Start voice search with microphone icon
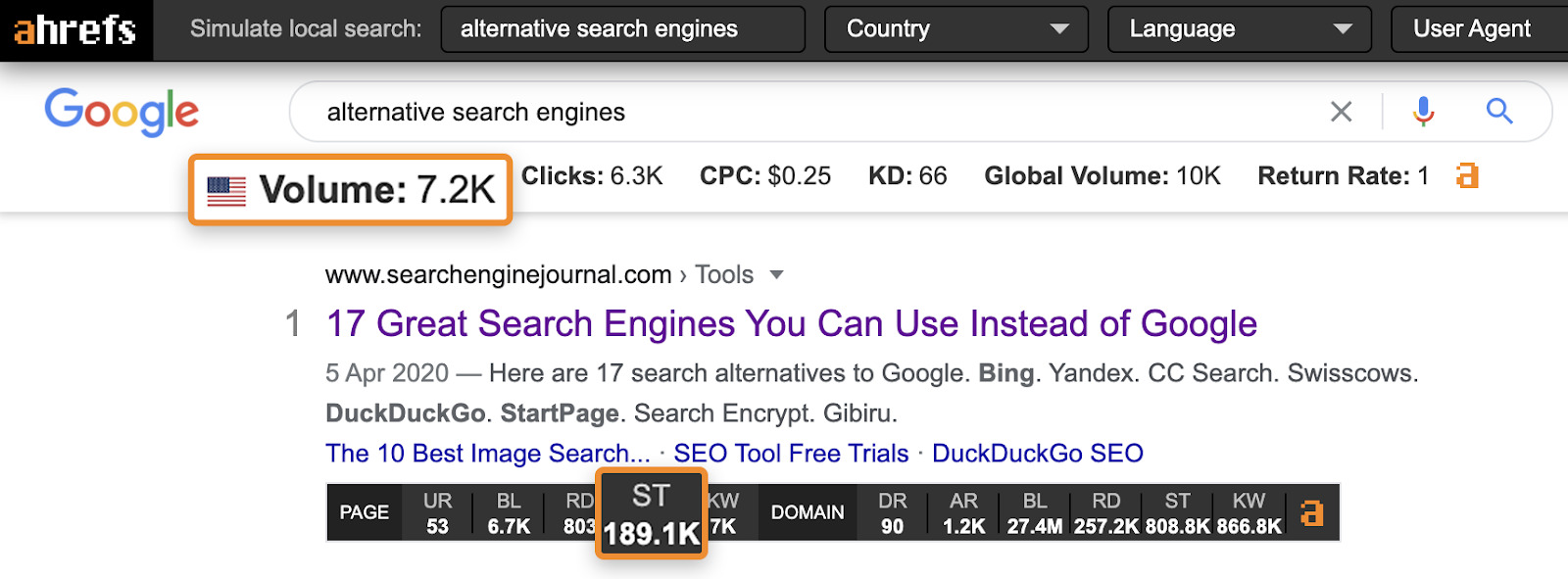This screenshot has width=1568, height=579. (1423, 112)
